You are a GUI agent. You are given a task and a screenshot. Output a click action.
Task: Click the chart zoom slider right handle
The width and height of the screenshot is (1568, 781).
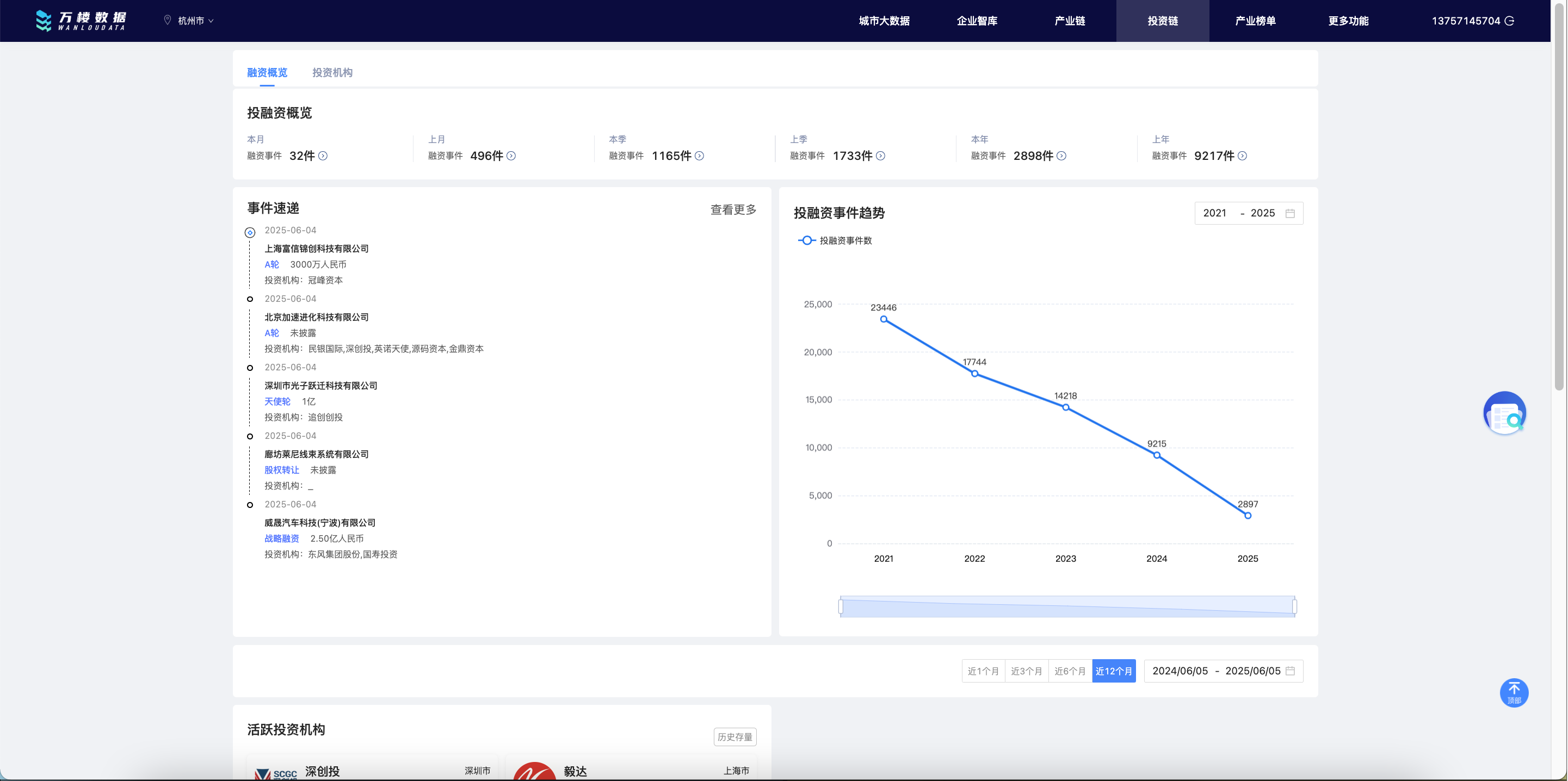1294,606
